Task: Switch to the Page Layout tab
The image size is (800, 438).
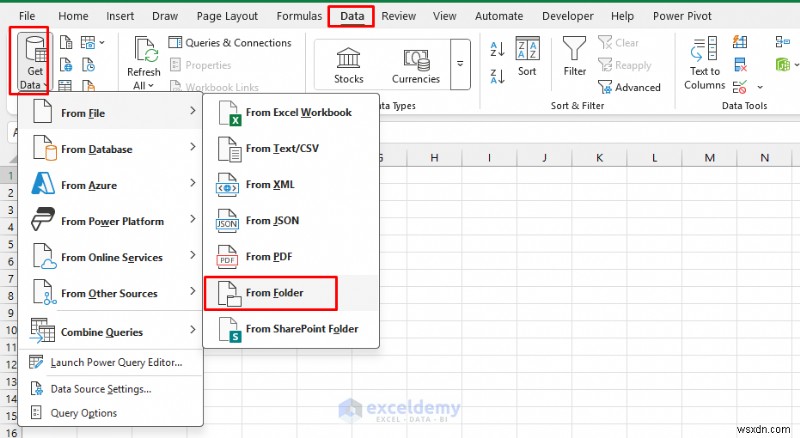Action: coord(227,16)
